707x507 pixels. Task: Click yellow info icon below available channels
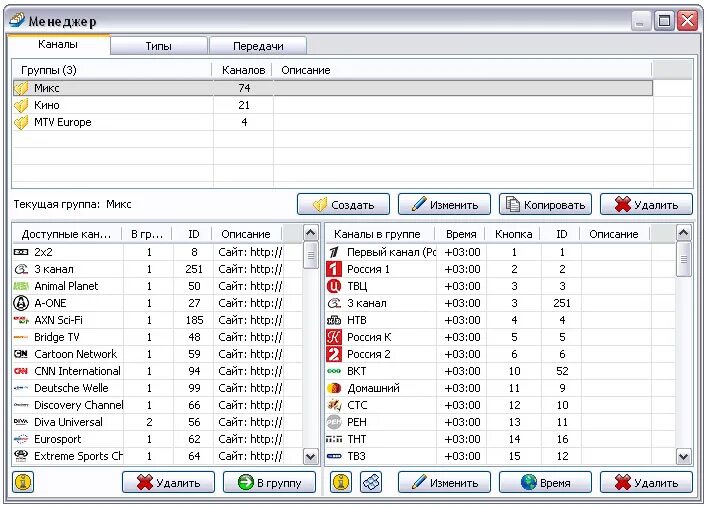[23, 482]
